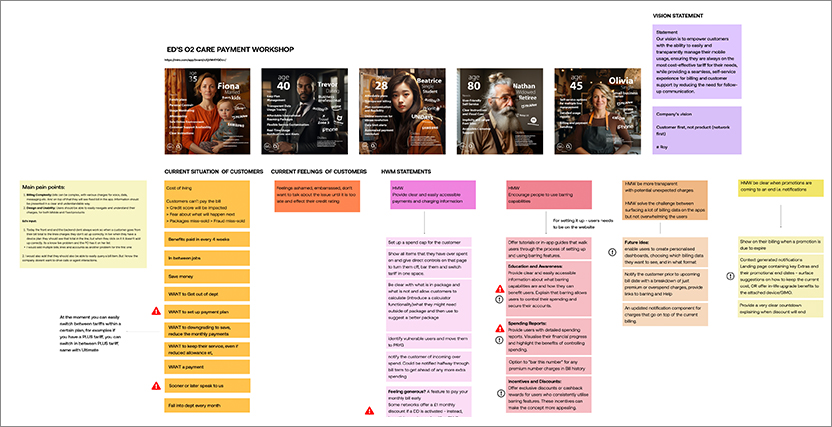The image size is (832, 427).
Task: Select 'Context generated notifications' yellow note
Action: click(x=781, y=277)
